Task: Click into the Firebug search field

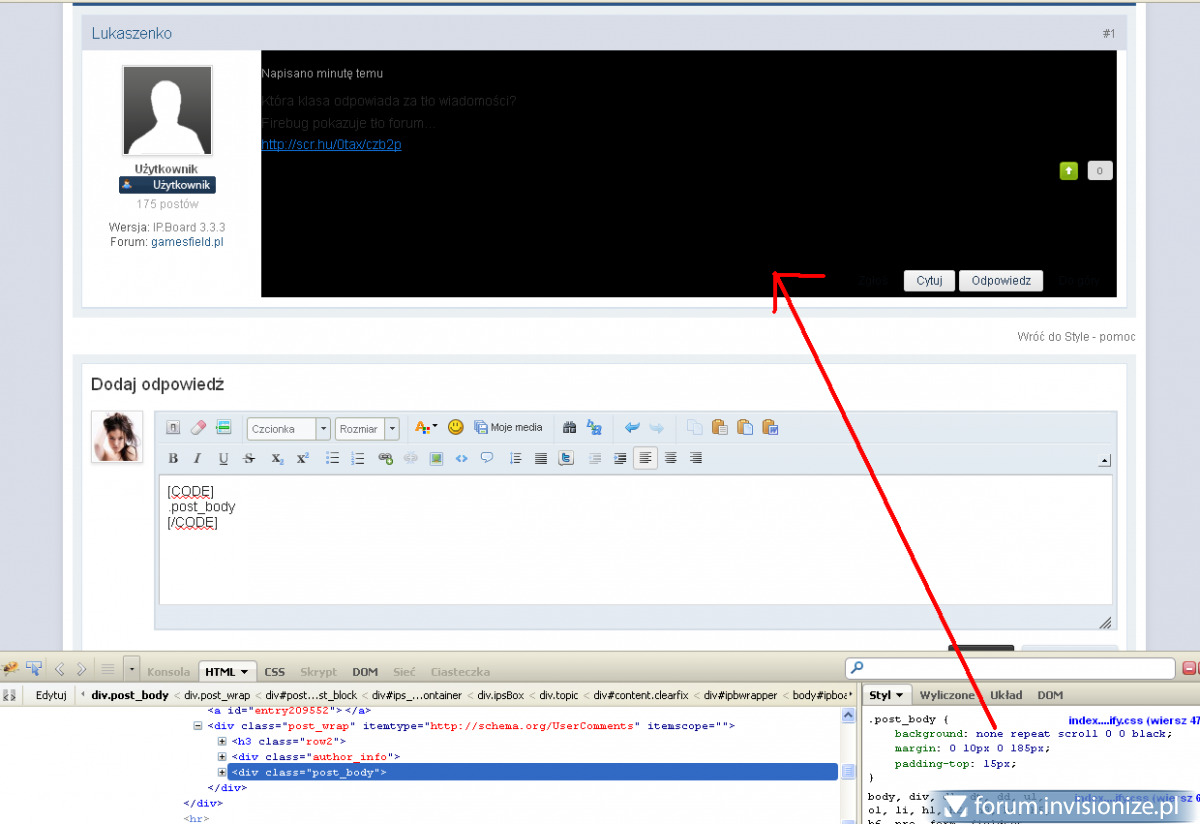Action: [1010, 668]
